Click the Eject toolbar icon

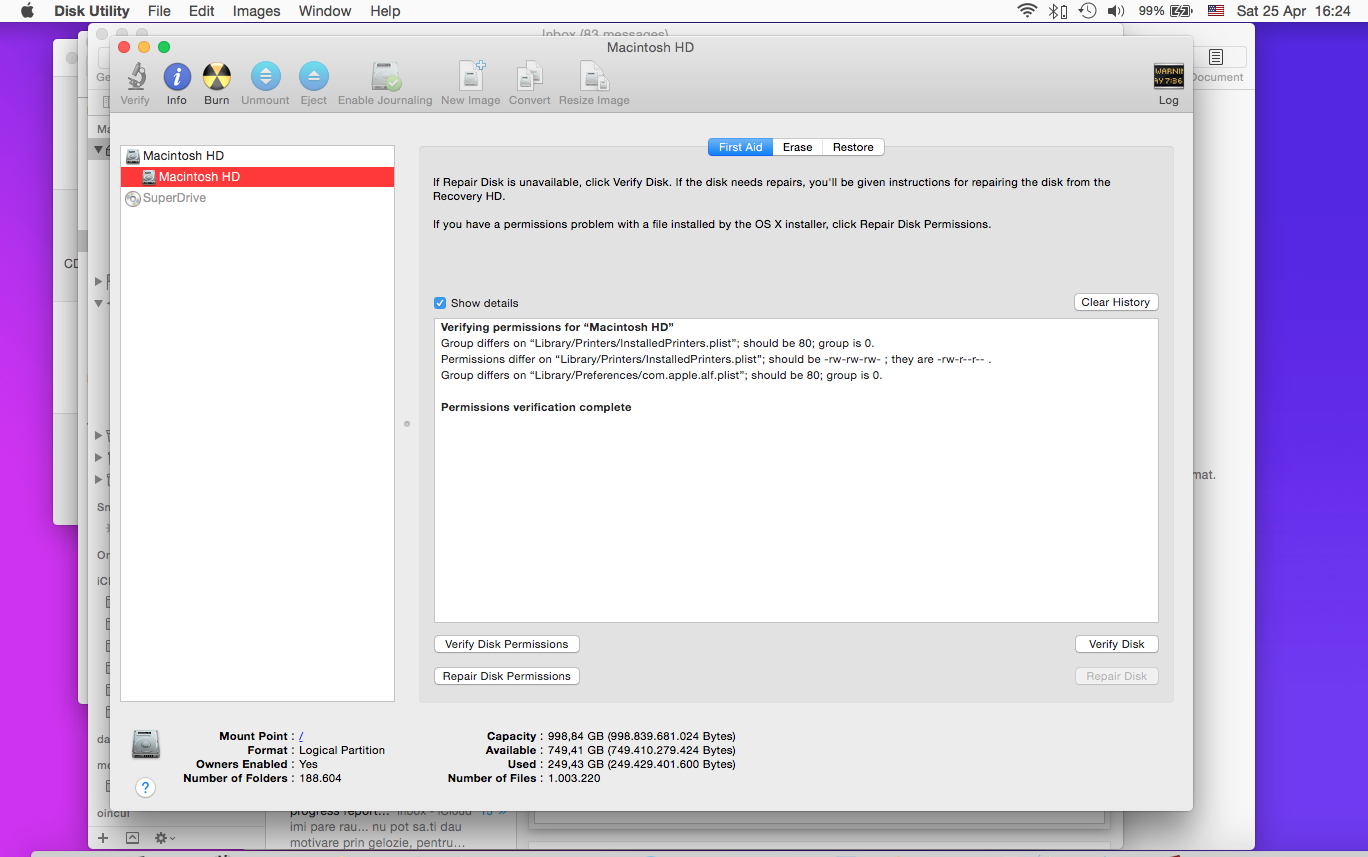pos(314,77)
